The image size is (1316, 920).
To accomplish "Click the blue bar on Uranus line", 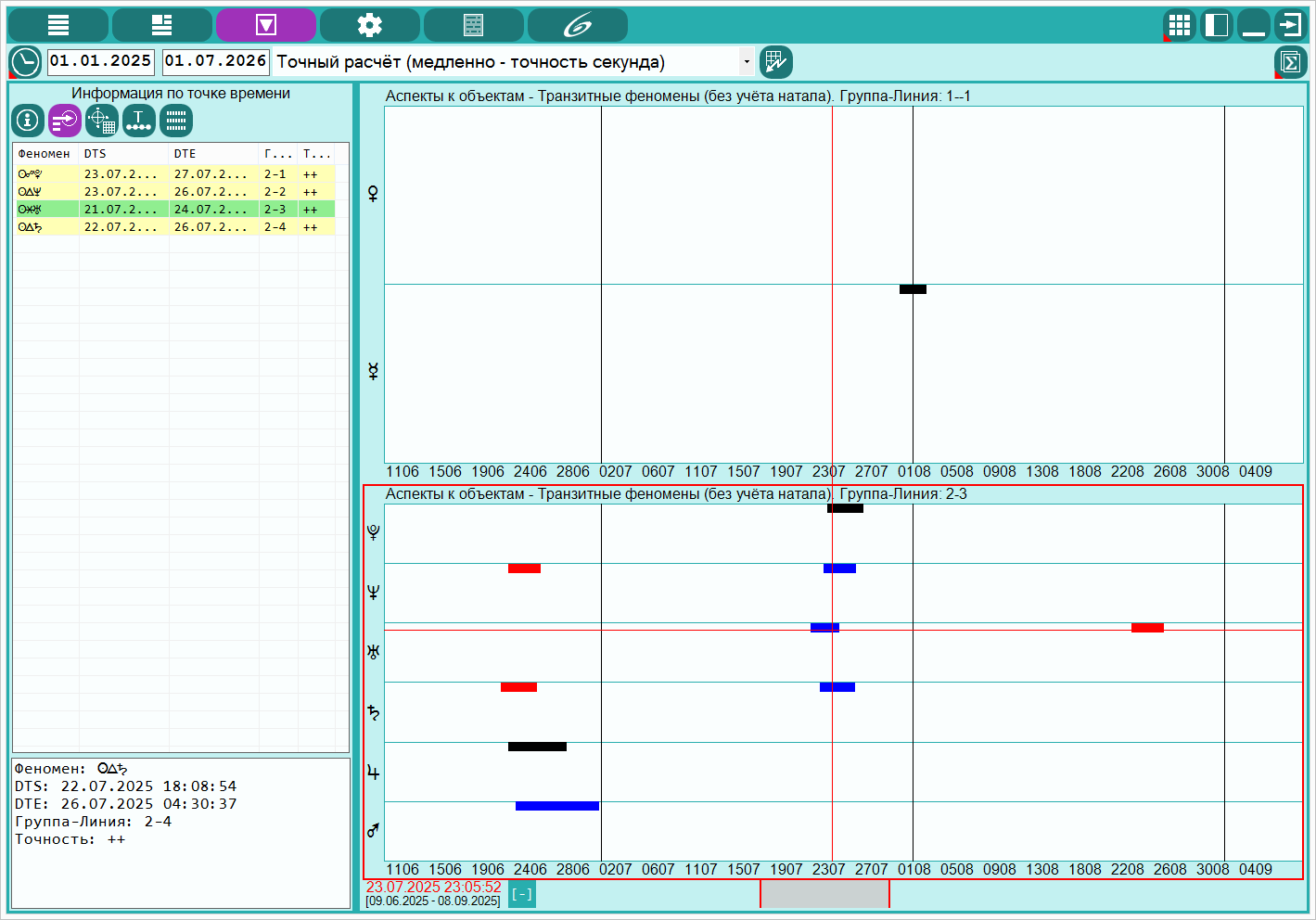I will tap(824, 628).
